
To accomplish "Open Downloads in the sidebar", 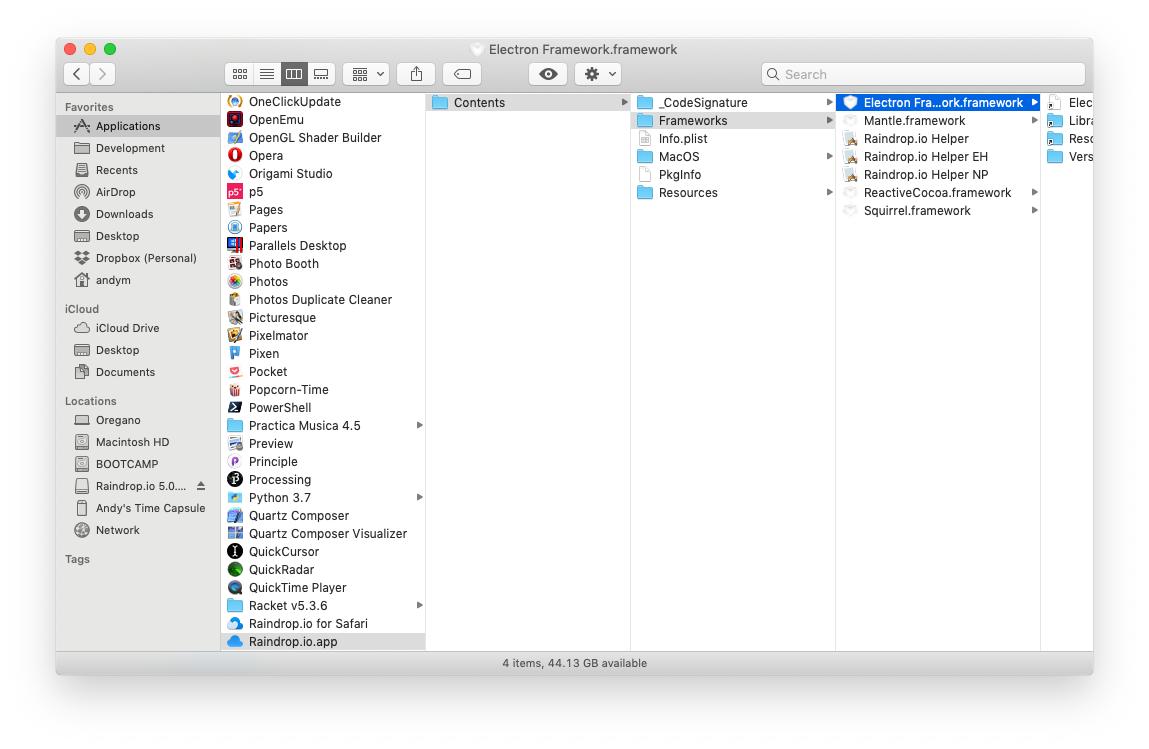I will tap(138, 214).
